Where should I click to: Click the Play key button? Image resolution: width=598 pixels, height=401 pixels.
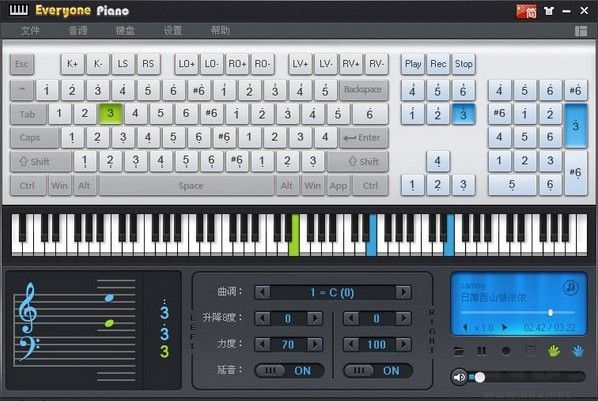point(413,64)
